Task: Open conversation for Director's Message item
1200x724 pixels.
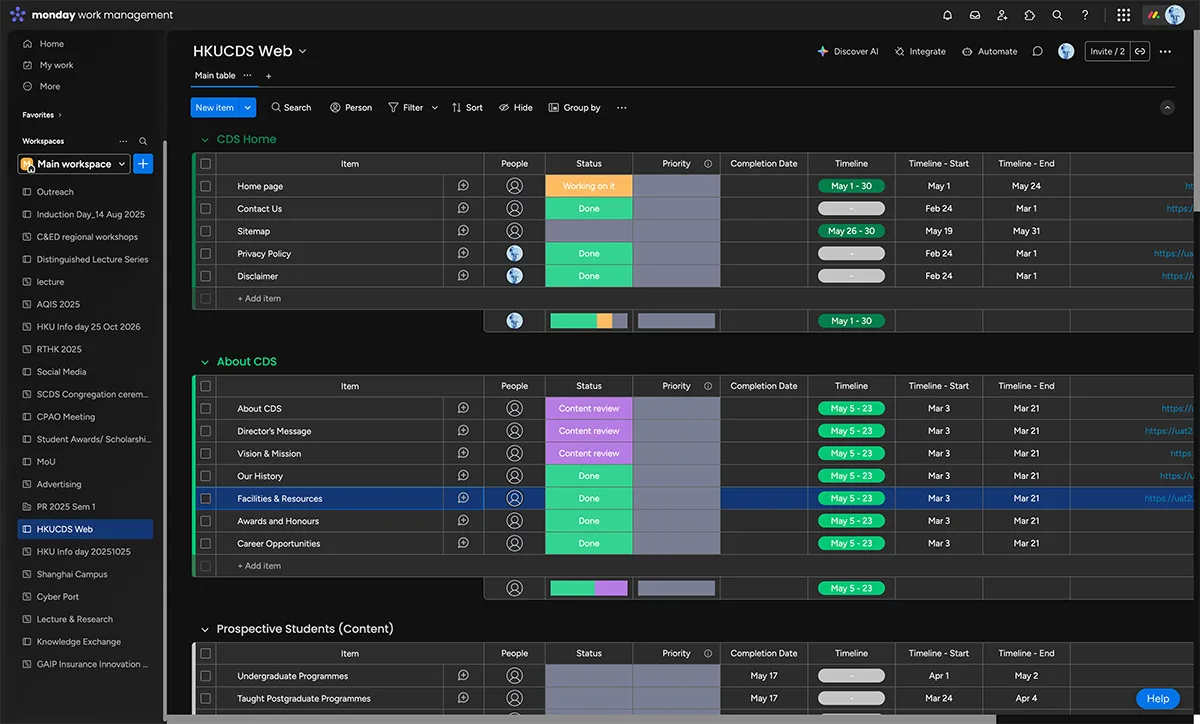Action: 463,431
